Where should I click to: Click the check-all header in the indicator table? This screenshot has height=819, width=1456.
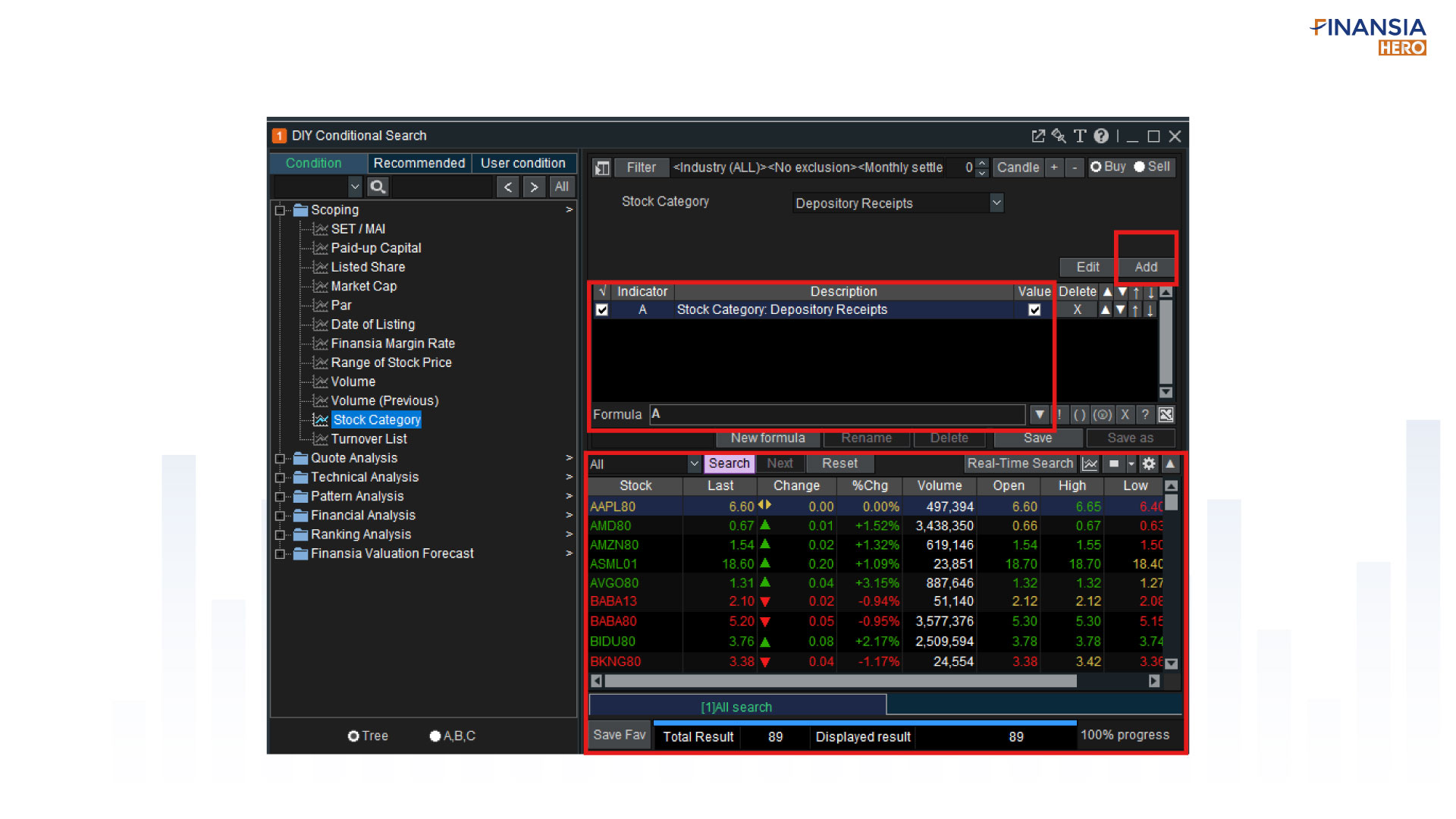[x=602, y=291]
